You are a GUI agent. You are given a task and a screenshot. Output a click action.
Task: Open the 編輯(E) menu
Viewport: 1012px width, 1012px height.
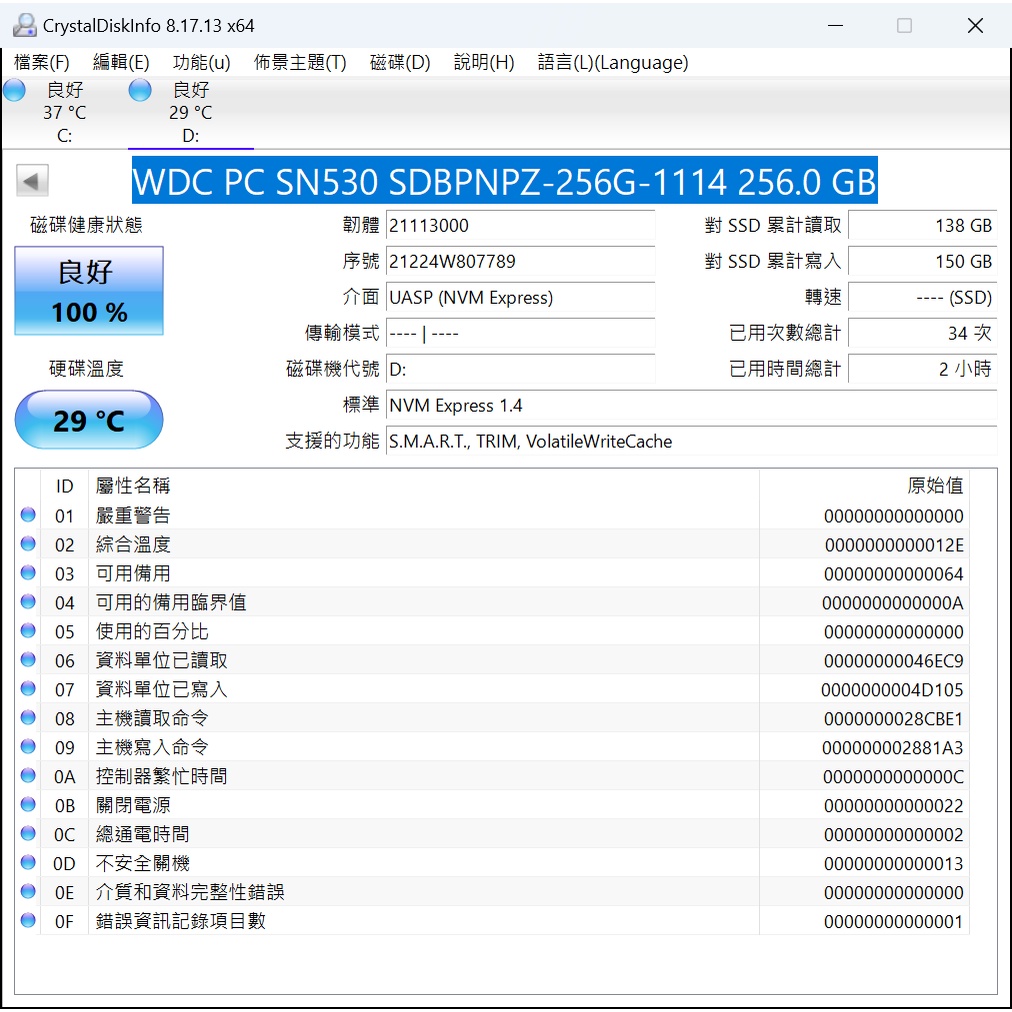tap(121, 62)
